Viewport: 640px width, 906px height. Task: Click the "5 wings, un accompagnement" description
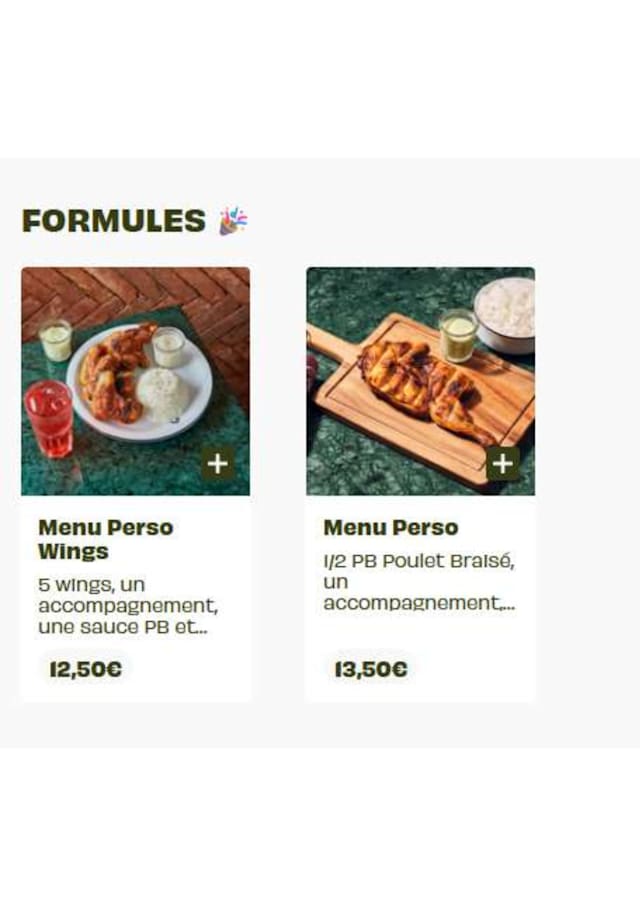point(127,605)
